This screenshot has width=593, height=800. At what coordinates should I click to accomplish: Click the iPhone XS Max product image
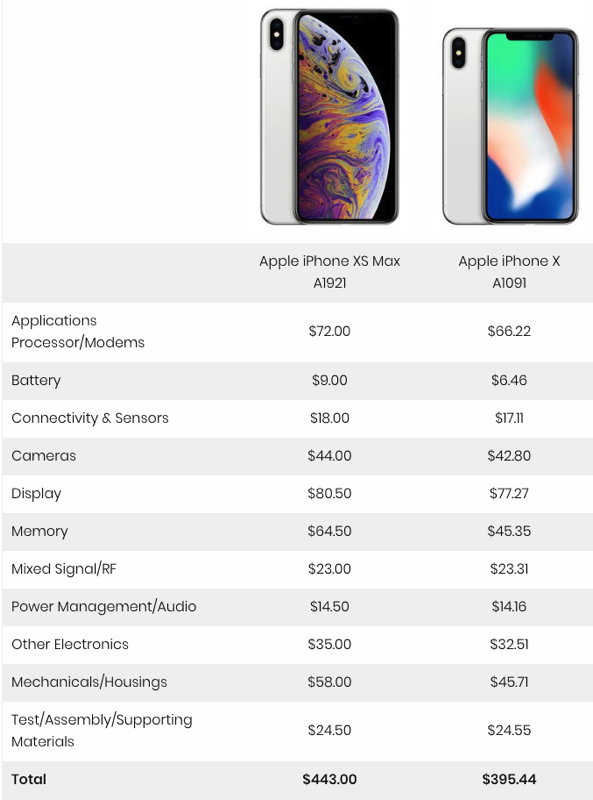point(329,117)
